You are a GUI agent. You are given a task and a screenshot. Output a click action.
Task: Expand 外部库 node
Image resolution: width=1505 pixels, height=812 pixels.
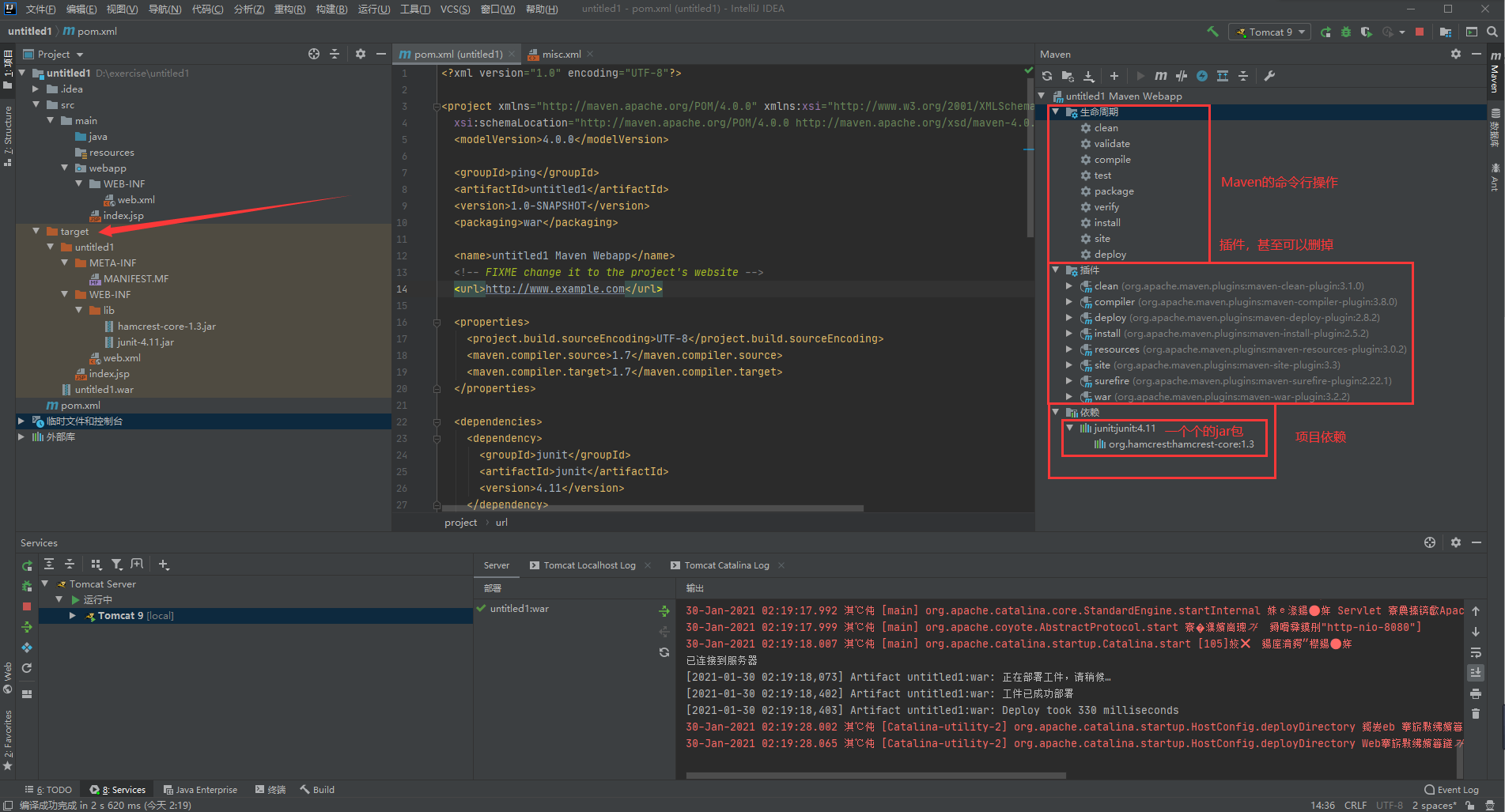point(21,436)
